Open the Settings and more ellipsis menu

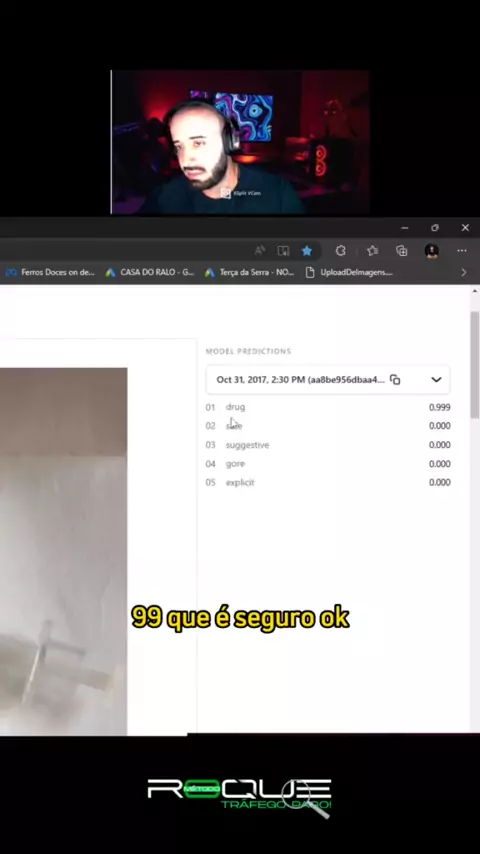[462, 251]
